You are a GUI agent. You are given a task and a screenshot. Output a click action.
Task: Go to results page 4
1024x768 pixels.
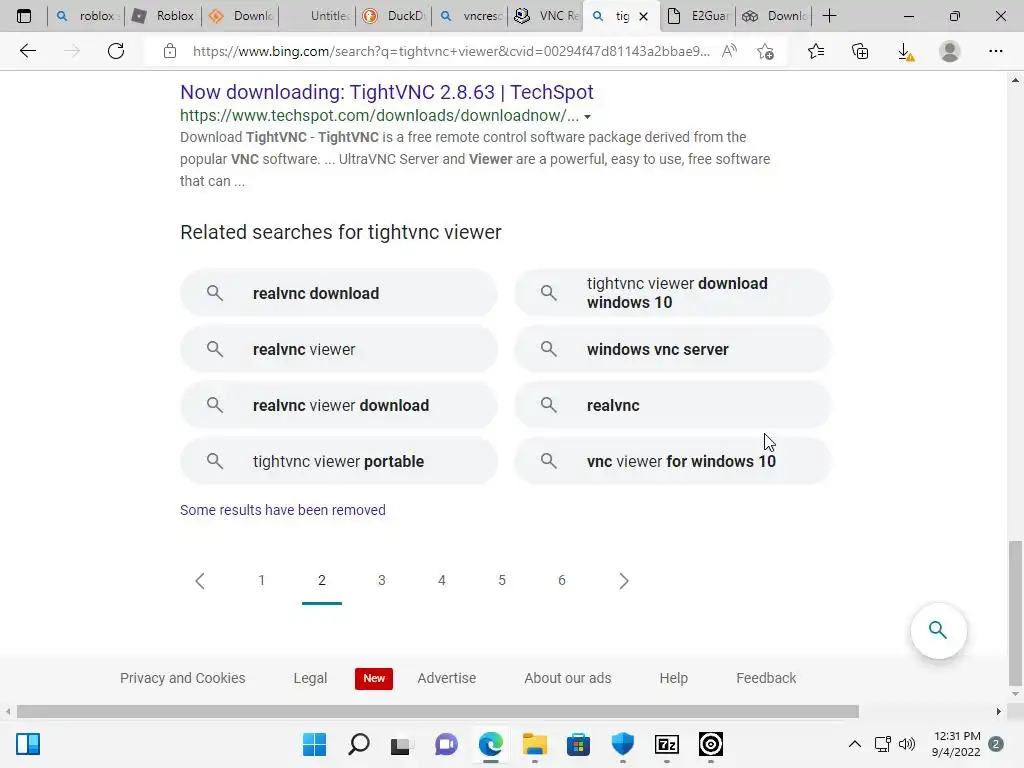click(x=441, y=580)
